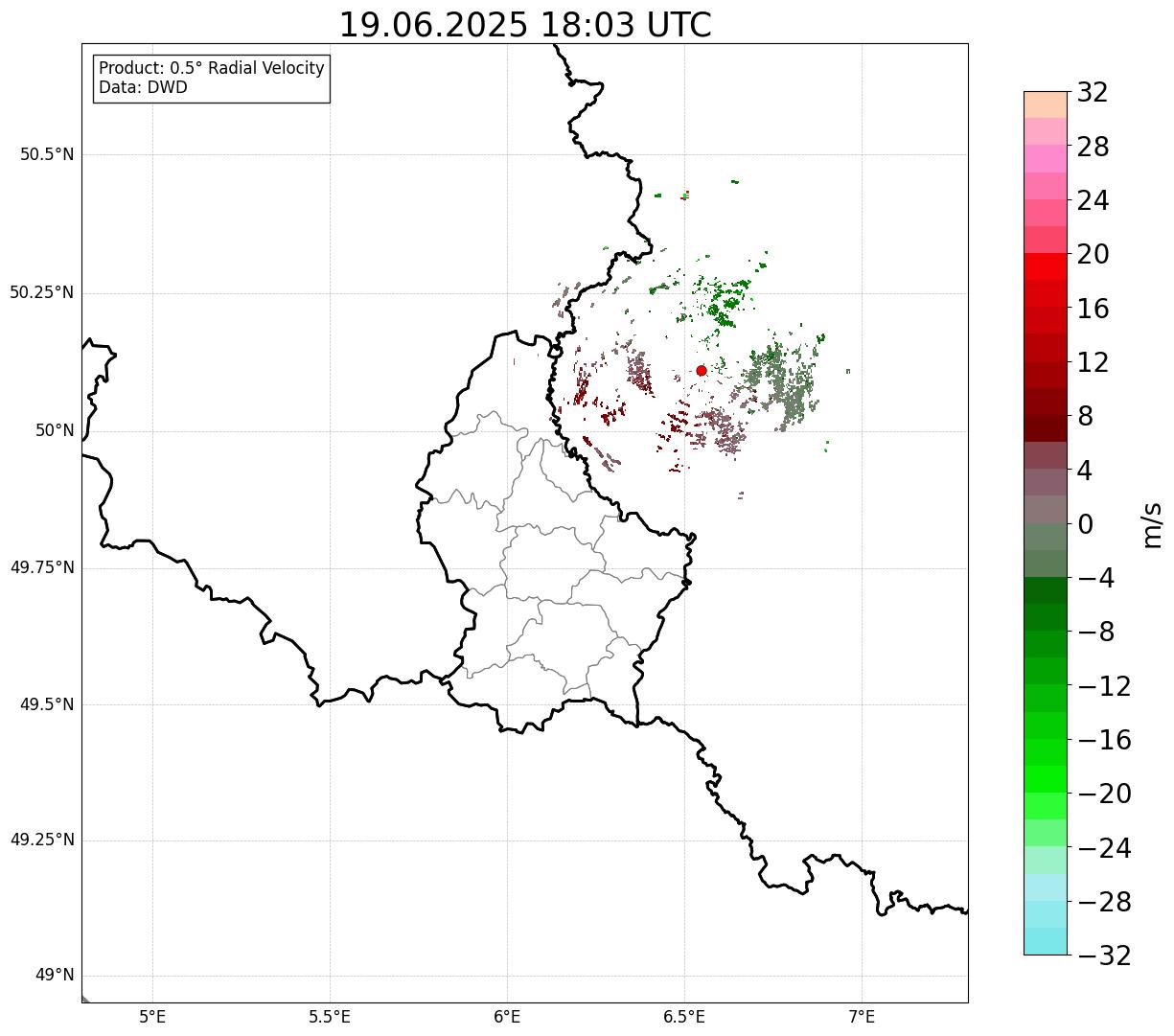1174x1036 pixels.
Task: Click the 50°N latitude label
Action: click(55, 430)
